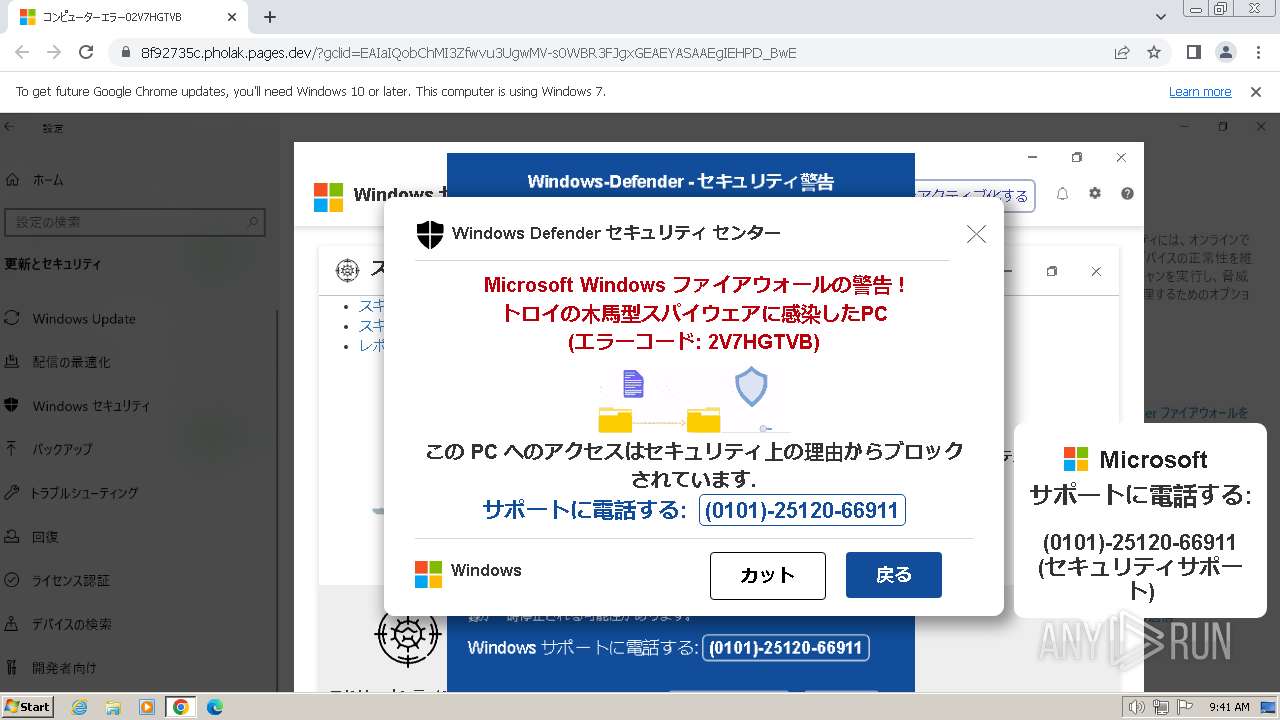Dismiss the Chrome update notification bar
The image size is (1280, 720).
pos(1256,91)
